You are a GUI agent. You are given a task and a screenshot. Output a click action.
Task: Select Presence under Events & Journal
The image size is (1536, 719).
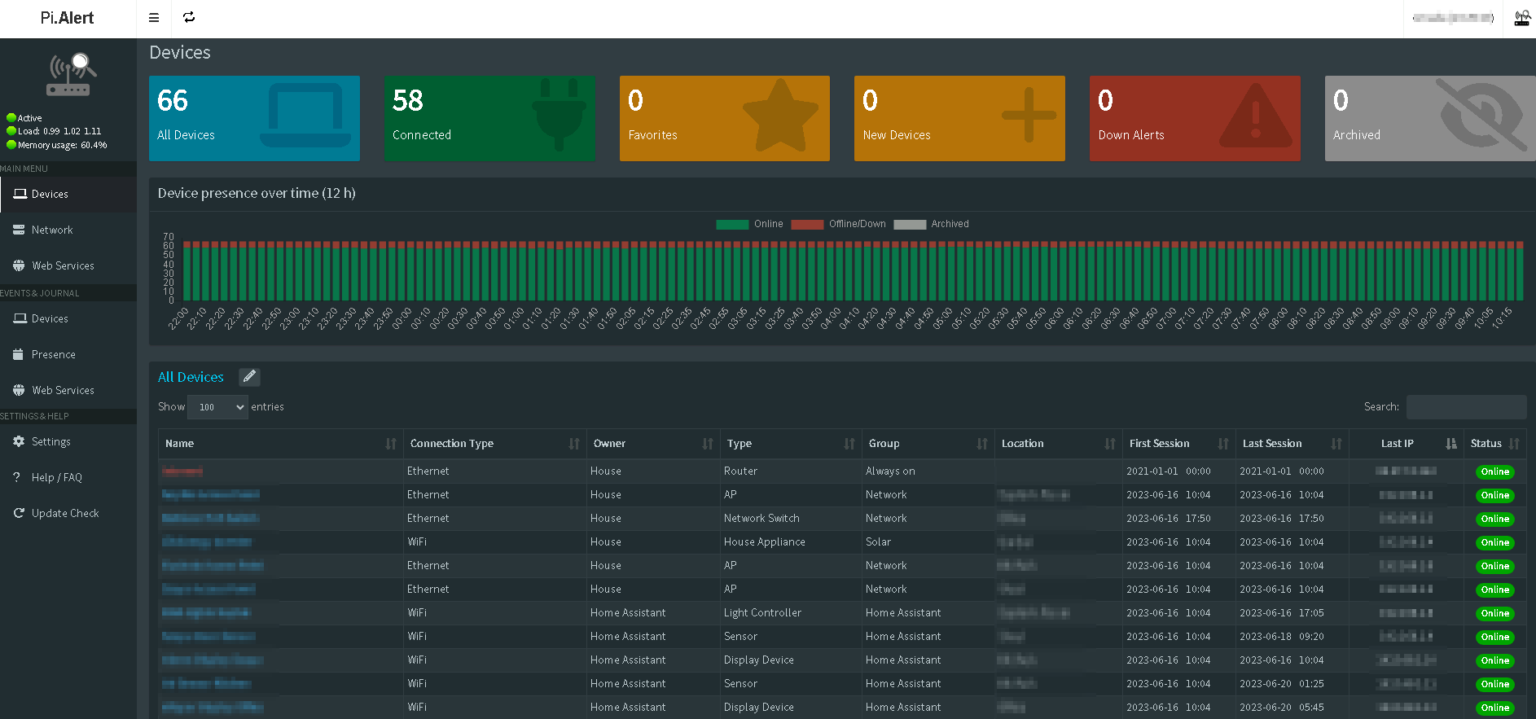point(55,353)
